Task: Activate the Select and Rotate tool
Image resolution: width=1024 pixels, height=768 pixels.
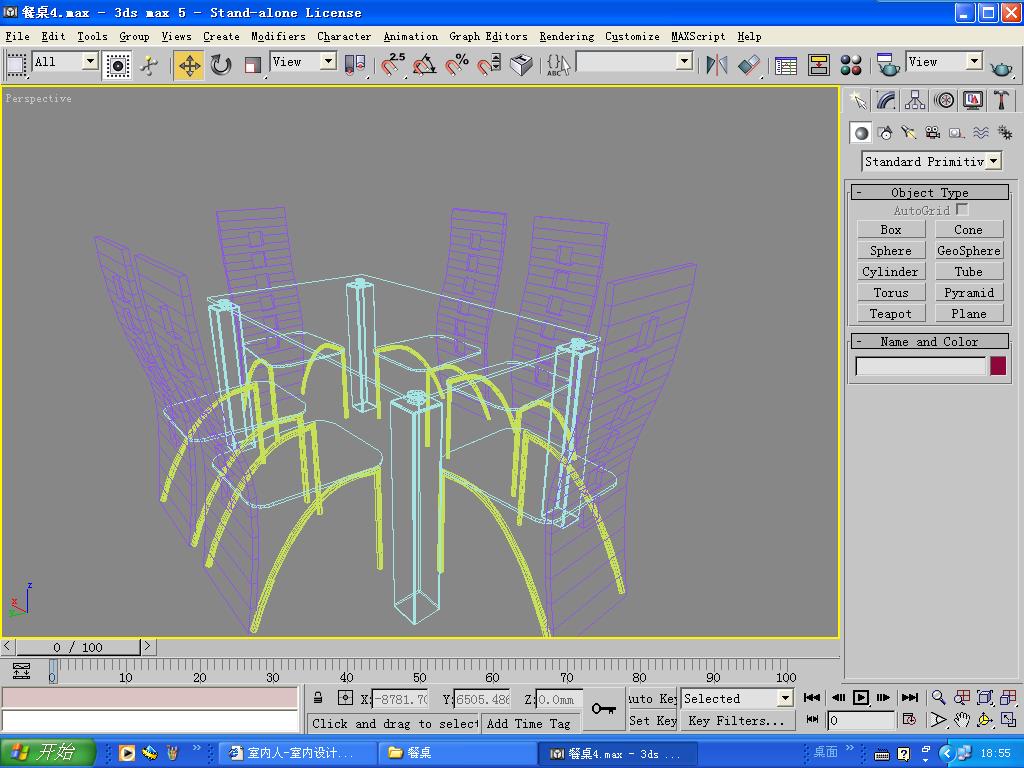Action: pos(221,65)
